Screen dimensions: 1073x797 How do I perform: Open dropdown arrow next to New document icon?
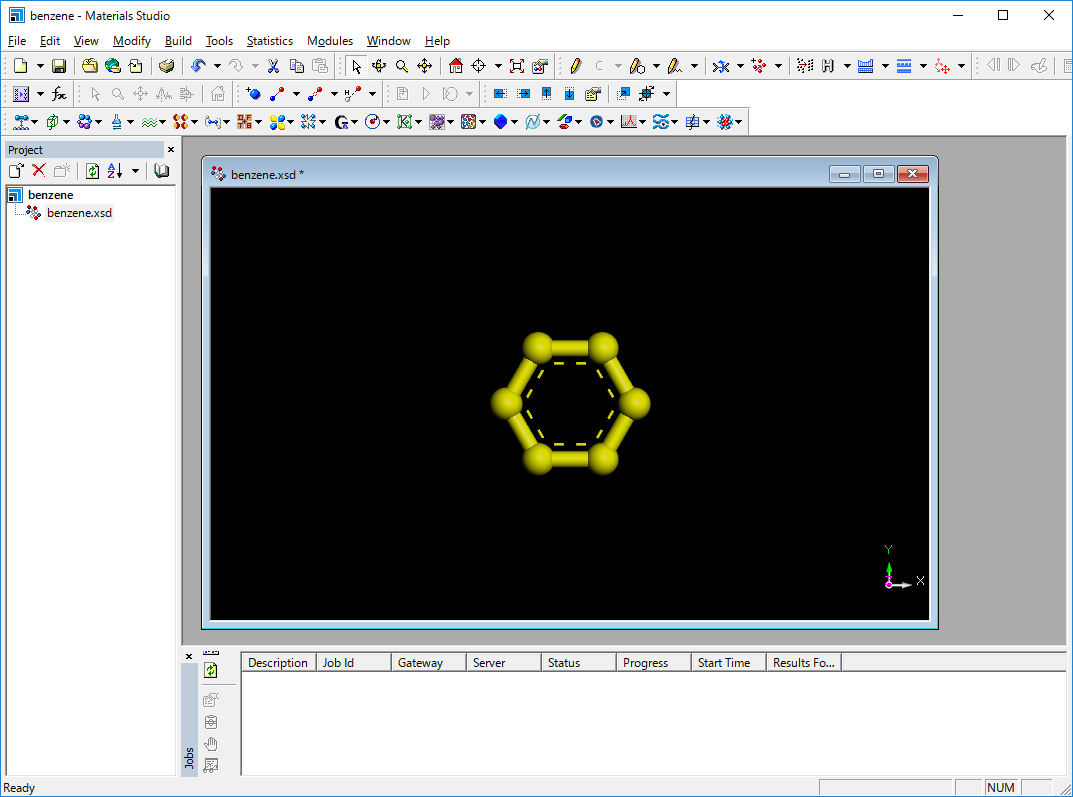pos(40,66)
